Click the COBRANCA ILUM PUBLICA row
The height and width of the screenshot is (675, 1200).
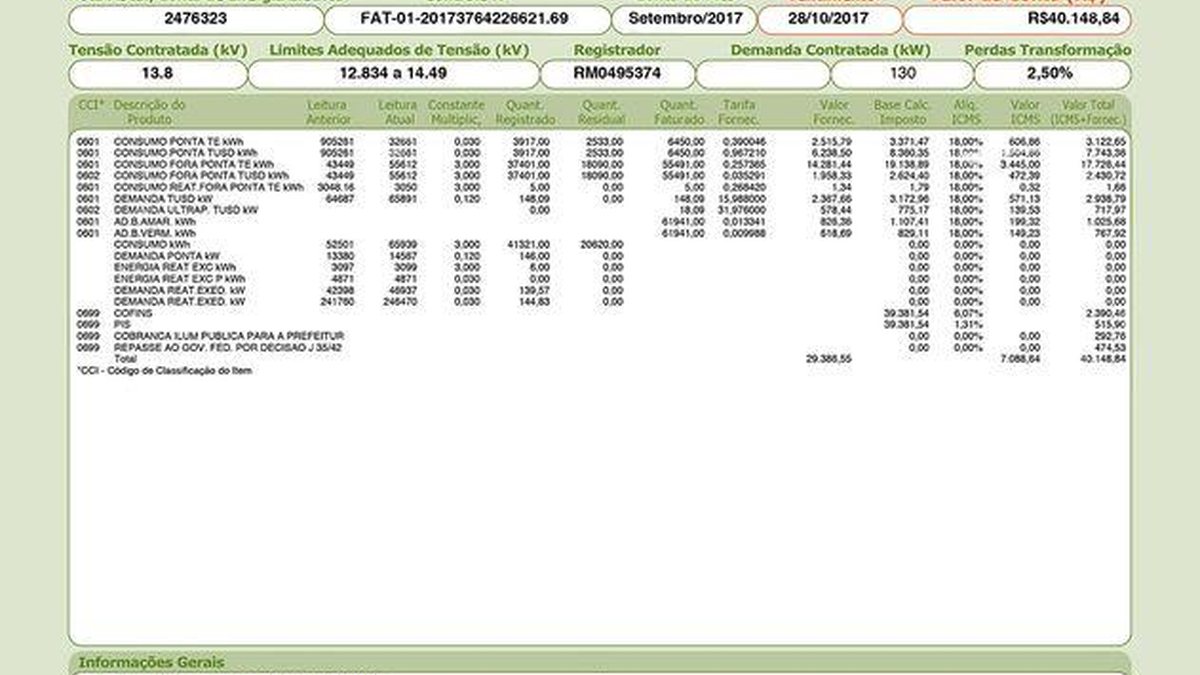(229, 335)
